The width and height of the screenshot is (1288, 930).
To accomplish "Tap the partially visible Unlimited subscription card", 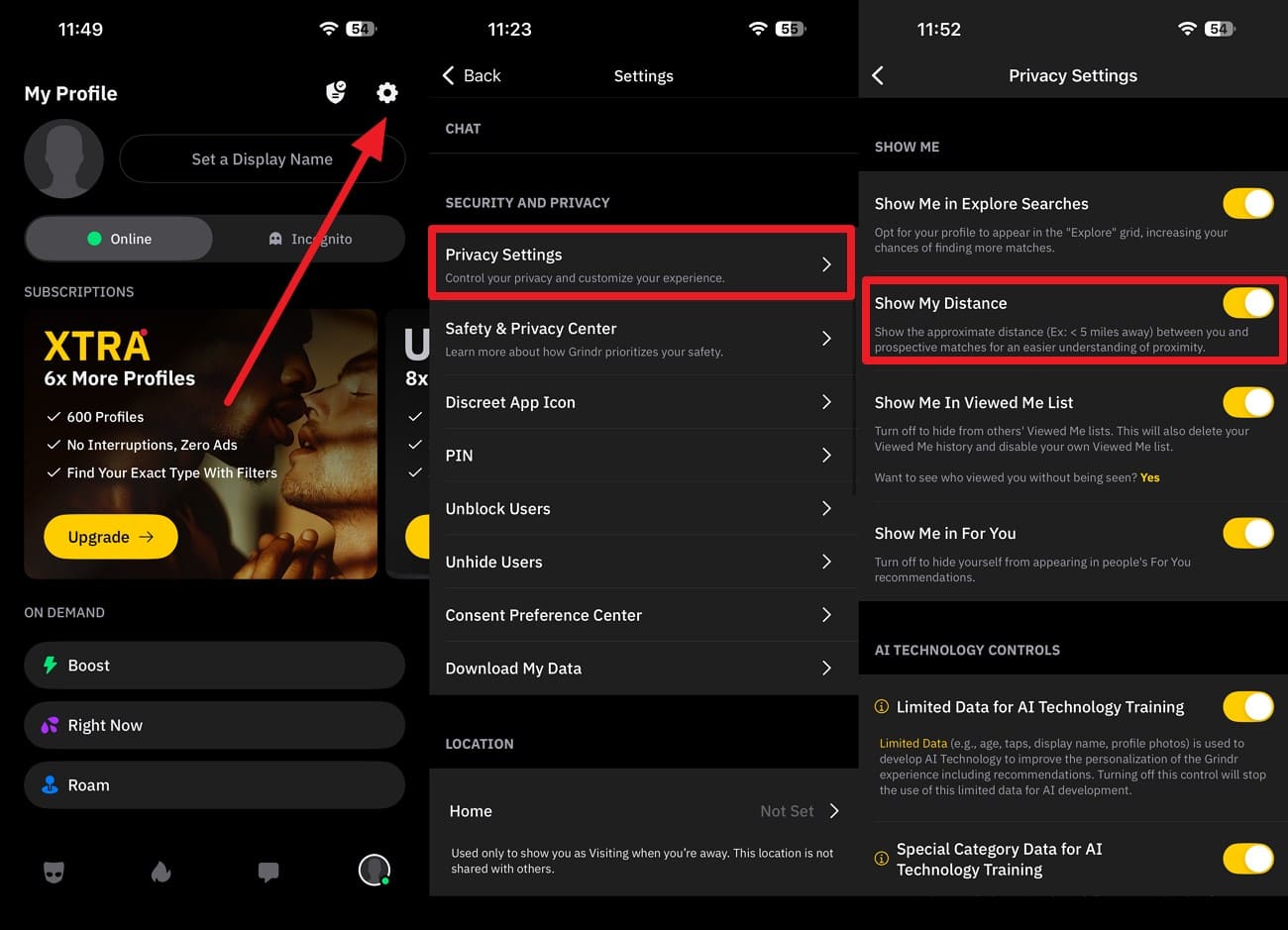I will 407,444.
